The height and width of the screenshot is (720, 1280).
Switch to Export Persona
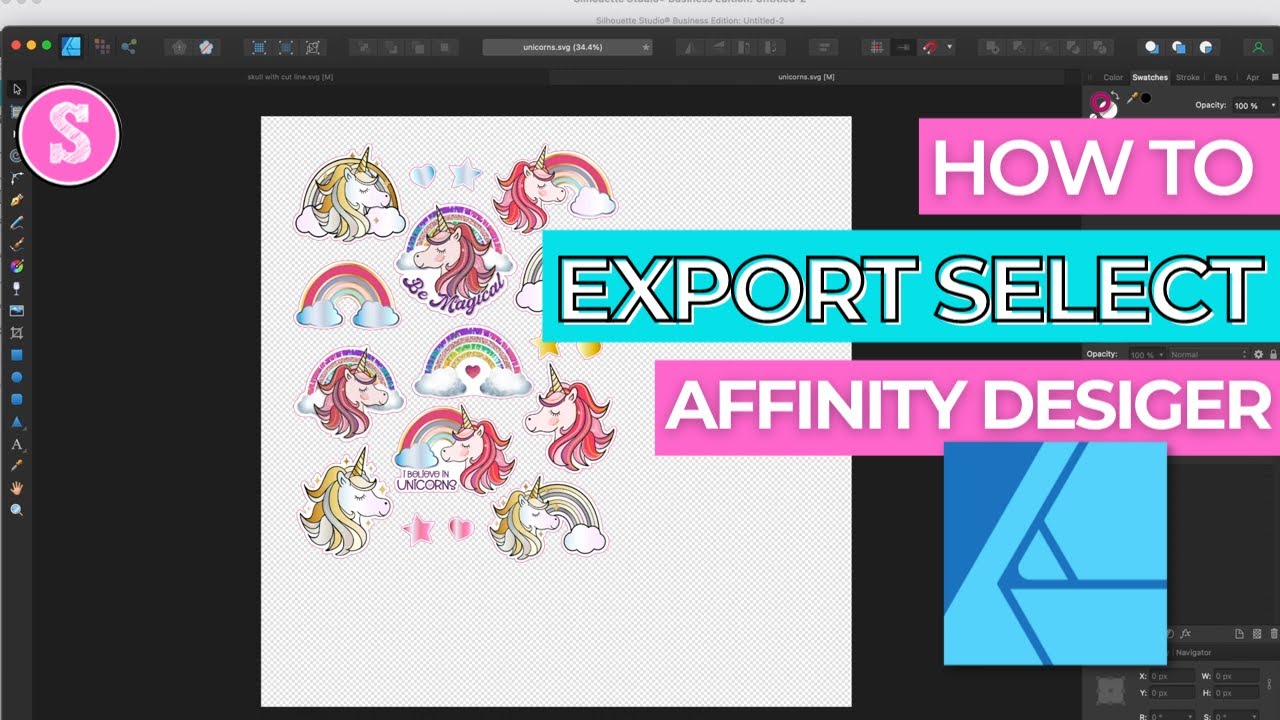point(129,46)
